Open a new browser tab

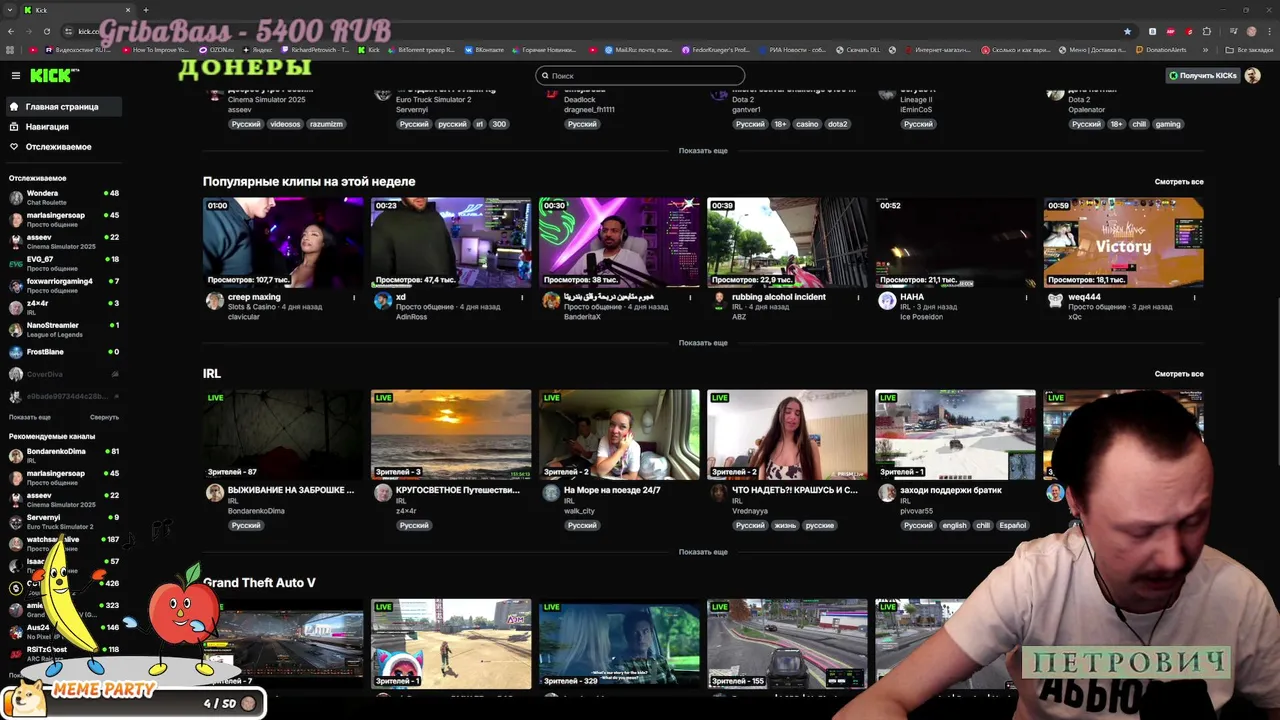(146, 10)
